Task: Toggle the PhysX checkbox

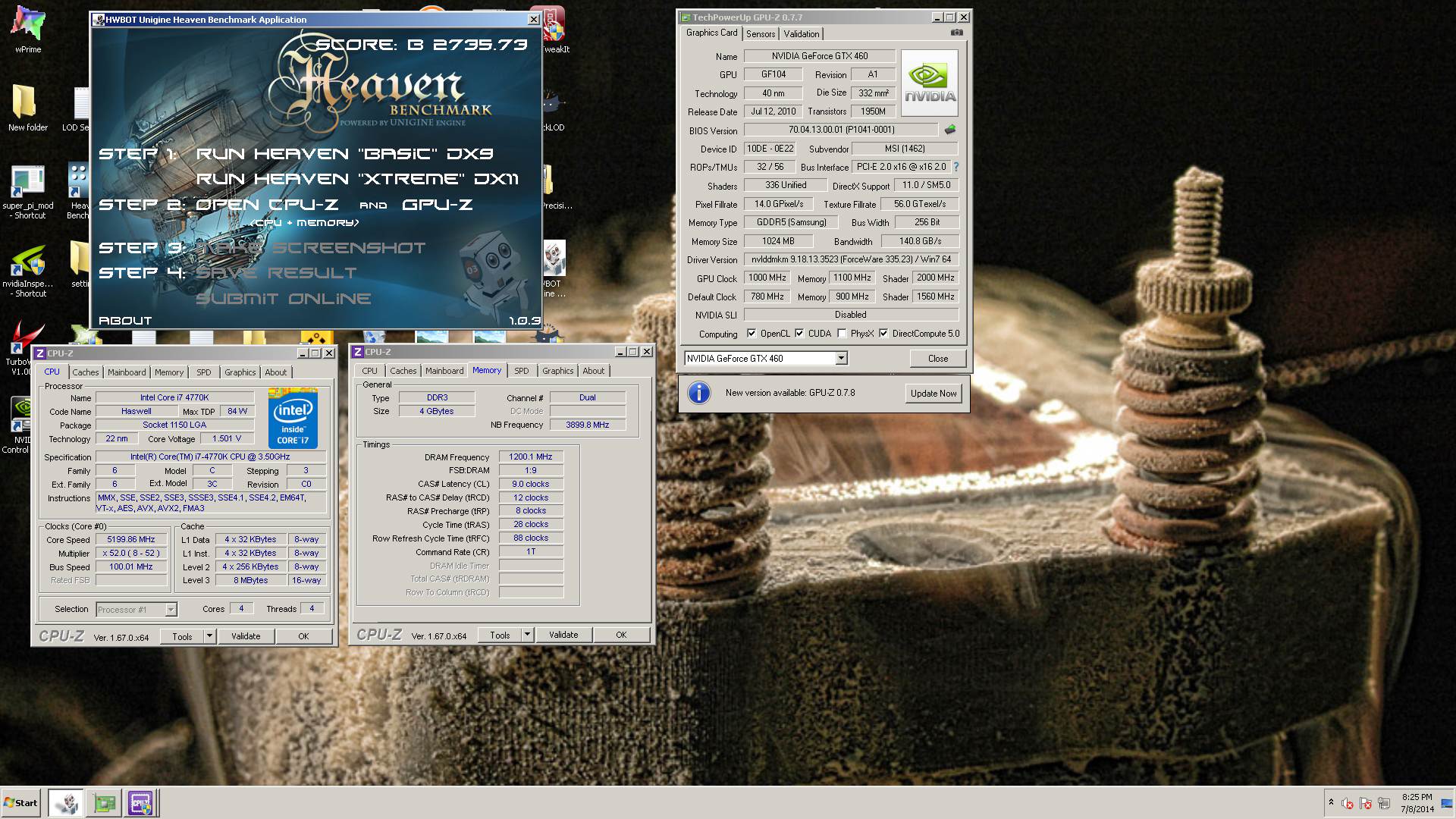Action: pyautogui.click(x=842, y=334)
